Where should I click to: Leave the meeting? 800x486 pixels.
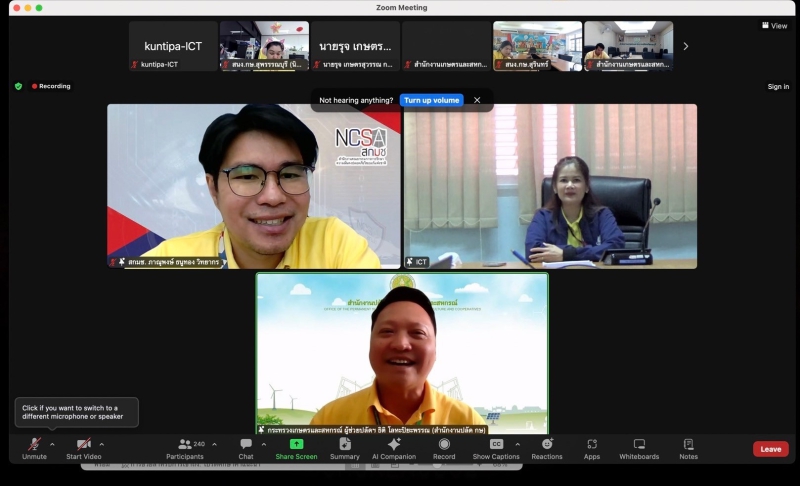[771, 449]
